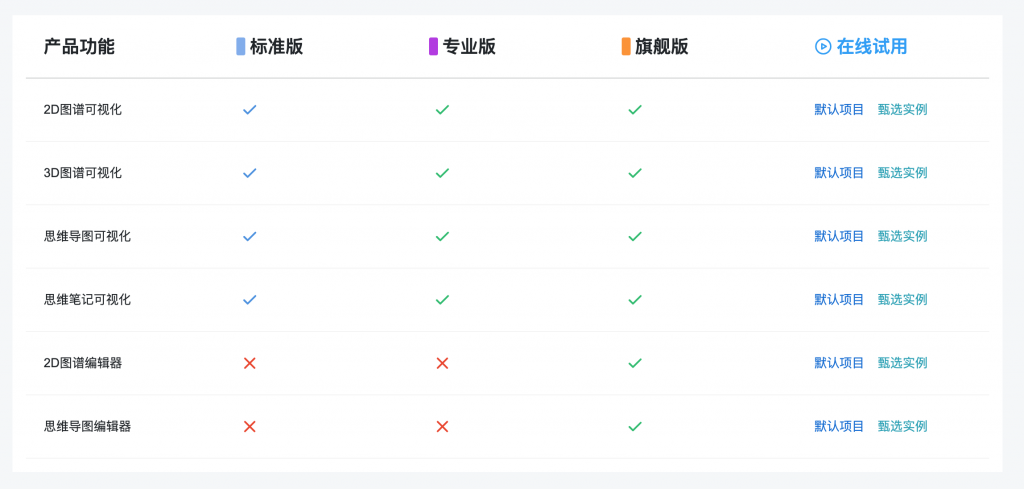Click the 在线试用 header link
Screen dimensions: 1024x489
(x=872, y=46)
